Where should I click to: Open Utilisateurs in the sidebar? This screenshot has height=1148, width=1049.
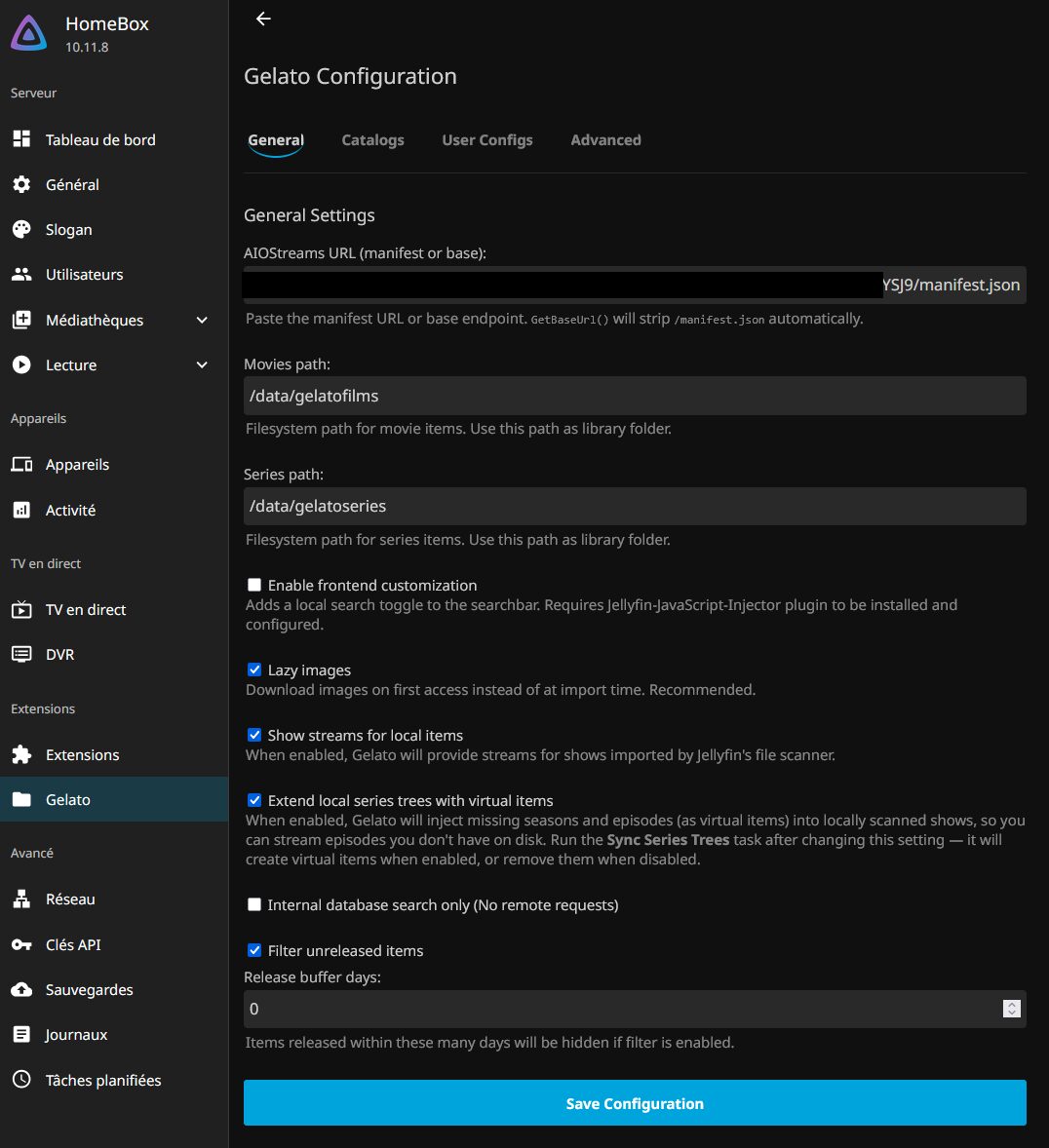click(x=114, y=275)
